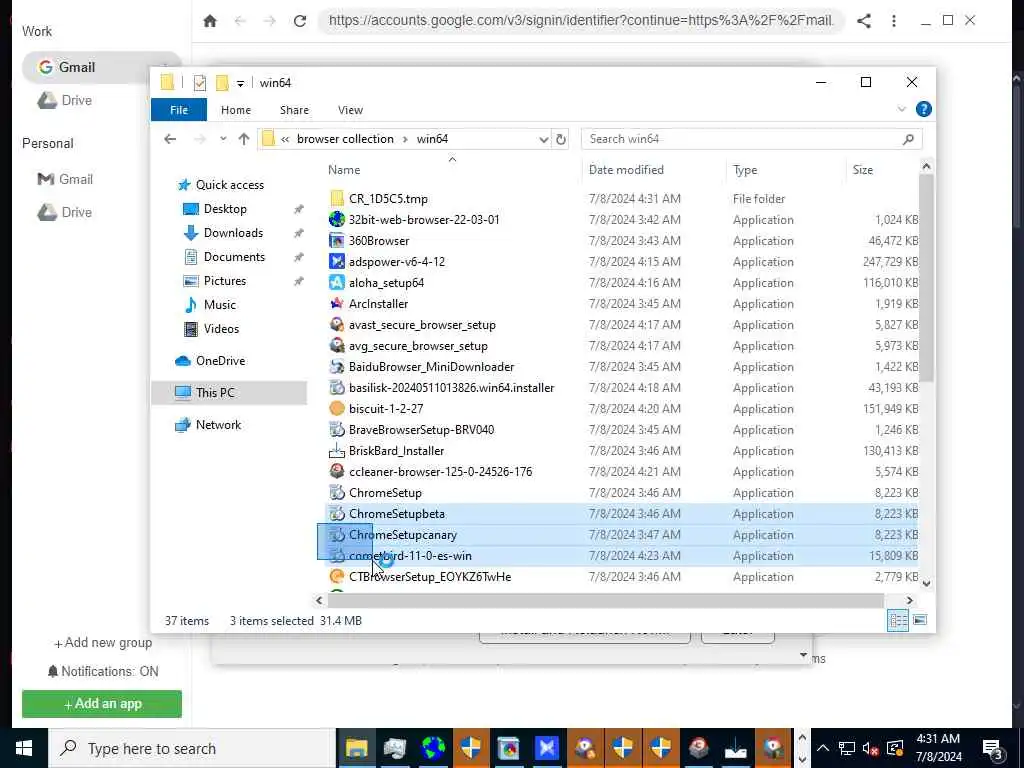Select the adspower-v6-4-12 file icon
This screenshot has height=768, width=1024.
(x=336, y=261)
